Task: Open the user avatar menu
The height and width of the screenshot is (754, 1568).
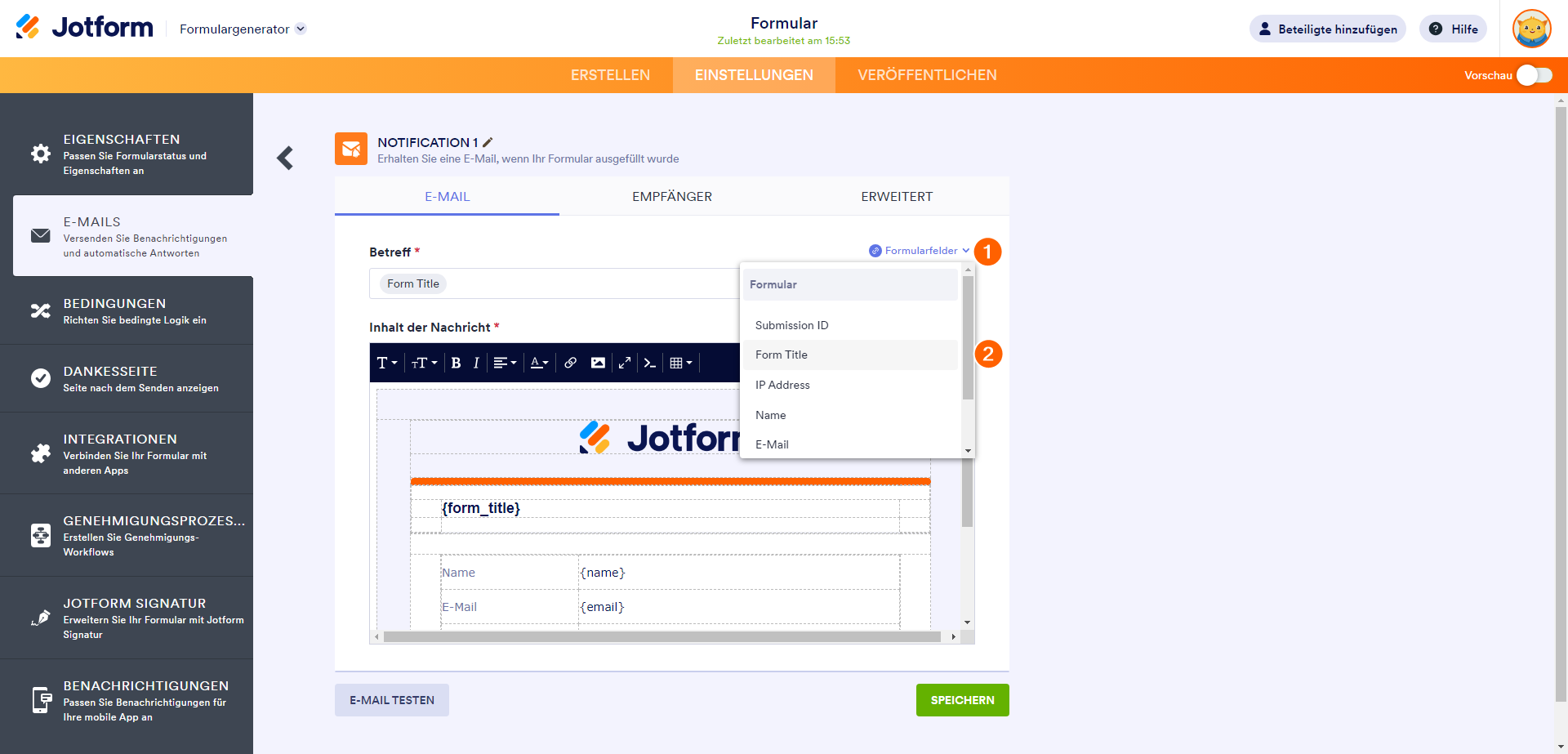Action: (x=1531, y=29)
